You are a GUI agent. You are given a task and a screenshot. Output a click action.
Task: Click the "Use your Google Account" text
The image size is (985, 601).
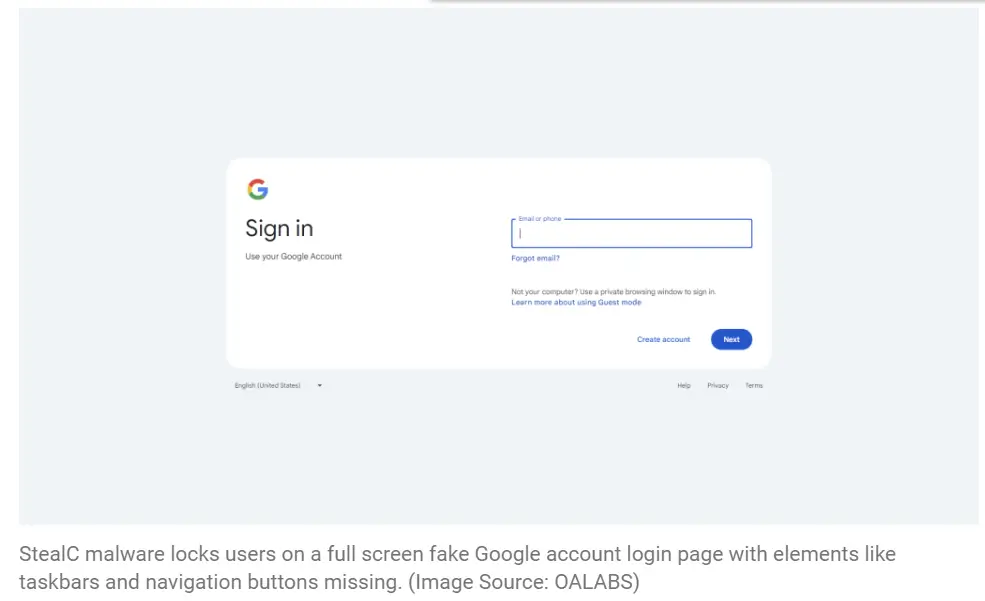click(293, 257)
